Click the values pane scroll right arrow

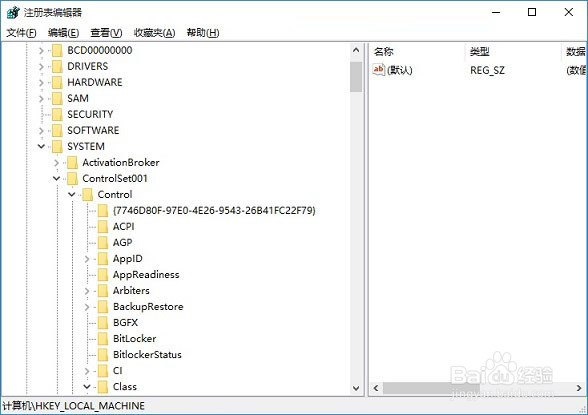[x=579, y=388]
